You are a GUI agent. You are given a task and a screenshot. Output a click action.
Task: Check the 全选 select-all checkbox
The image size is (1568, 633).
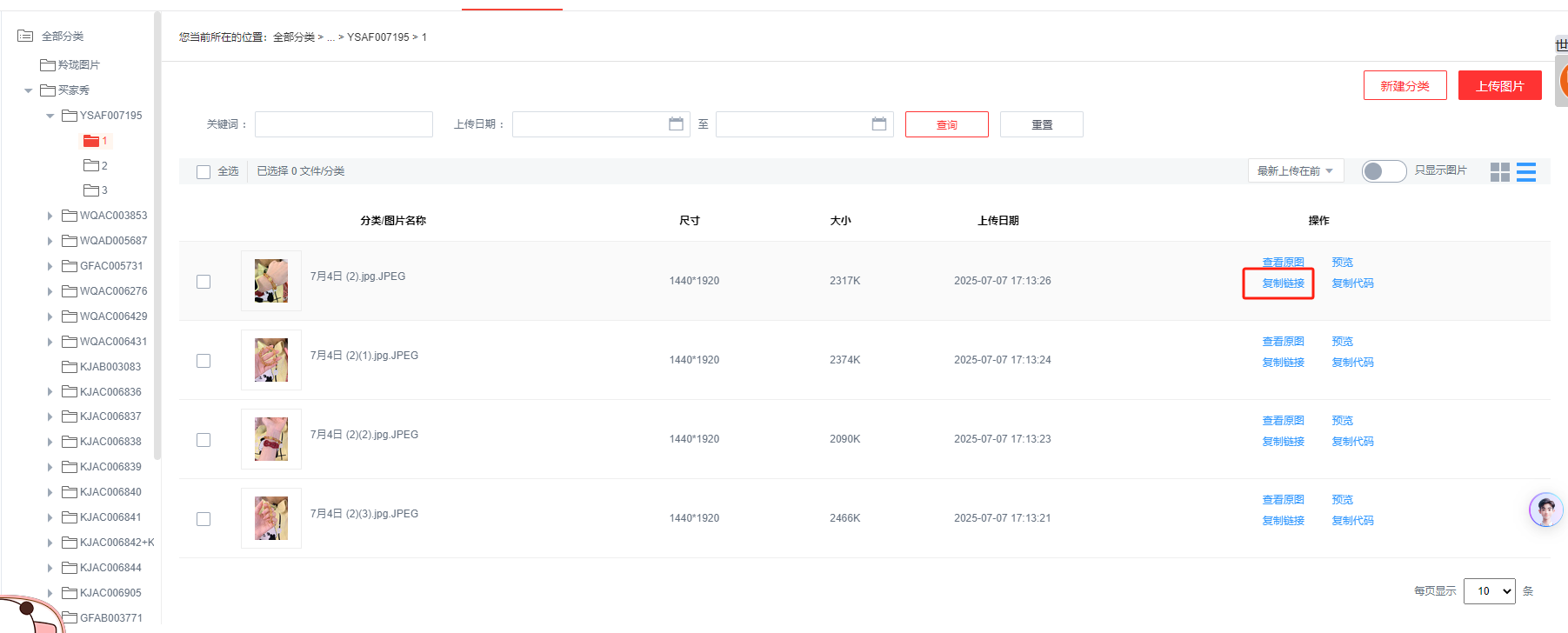point(204,172)
